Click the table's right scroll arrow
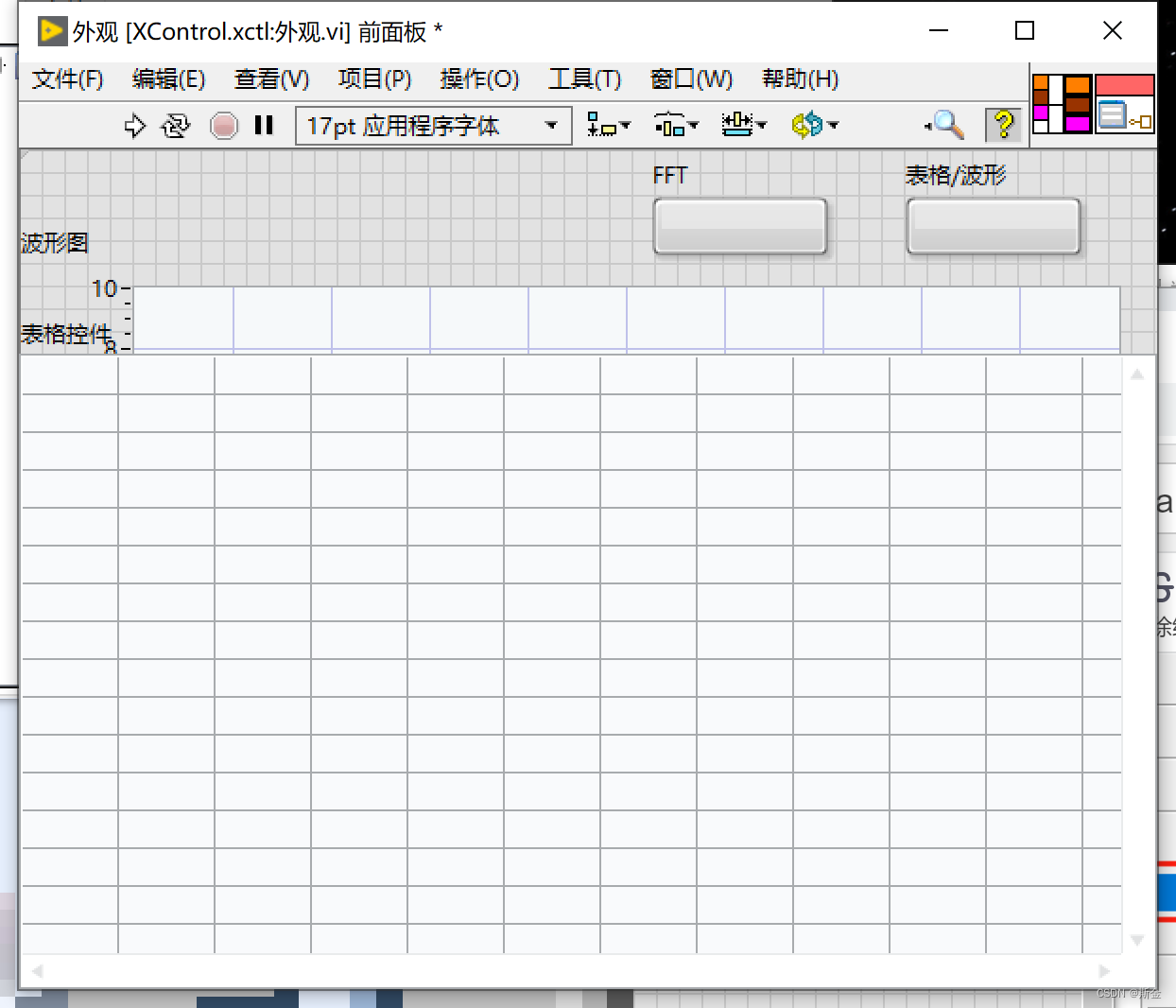This screenshot has width=1176, height=1008. click(1104, 971)
